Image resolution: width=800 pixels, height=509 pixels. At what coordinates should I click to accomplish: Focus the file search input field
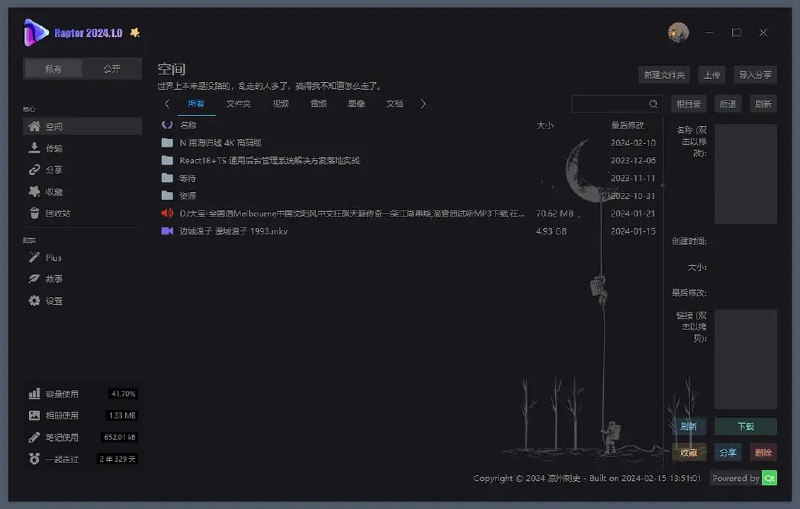tap(608, 104)
